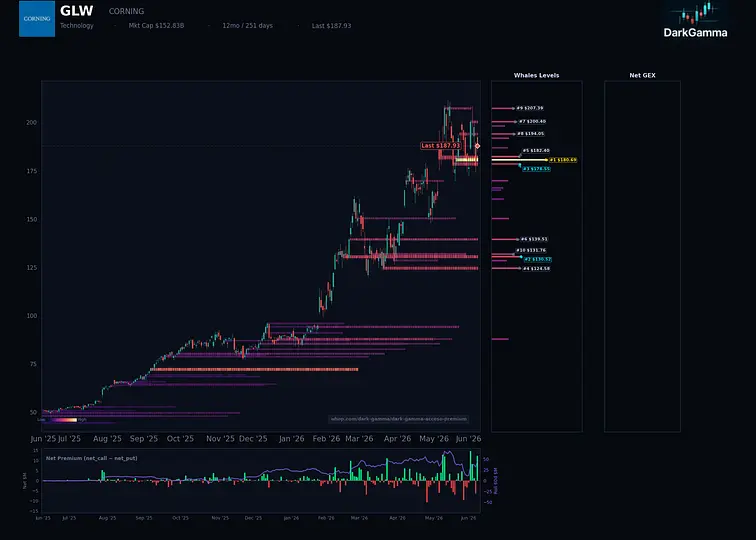Click the Technology sector label
756x540 pixels.
(x=77, y=26)
